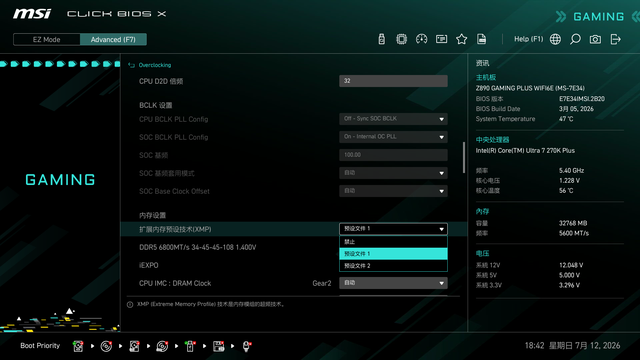Viewport: 640px width, 360px height.
Task: Click the 5600 MT/s memory frequency value
Action: pyautogui.click(x=573, y=233)
